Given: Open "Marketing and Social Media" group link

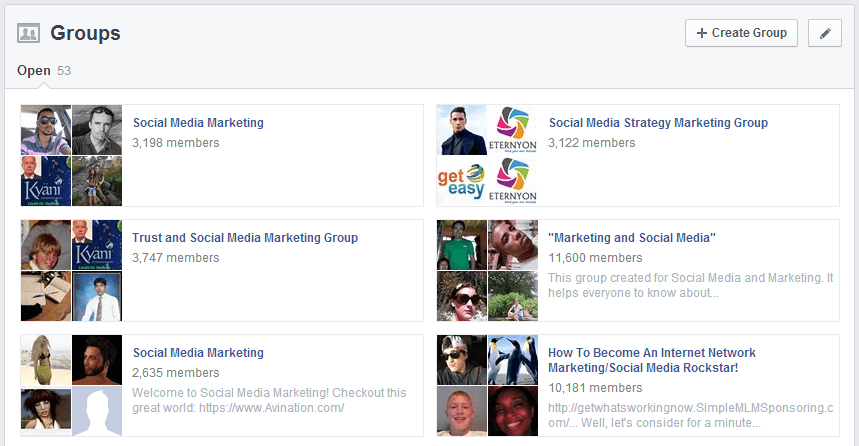Looking at the screenshot, I should (x=632, y=238).
